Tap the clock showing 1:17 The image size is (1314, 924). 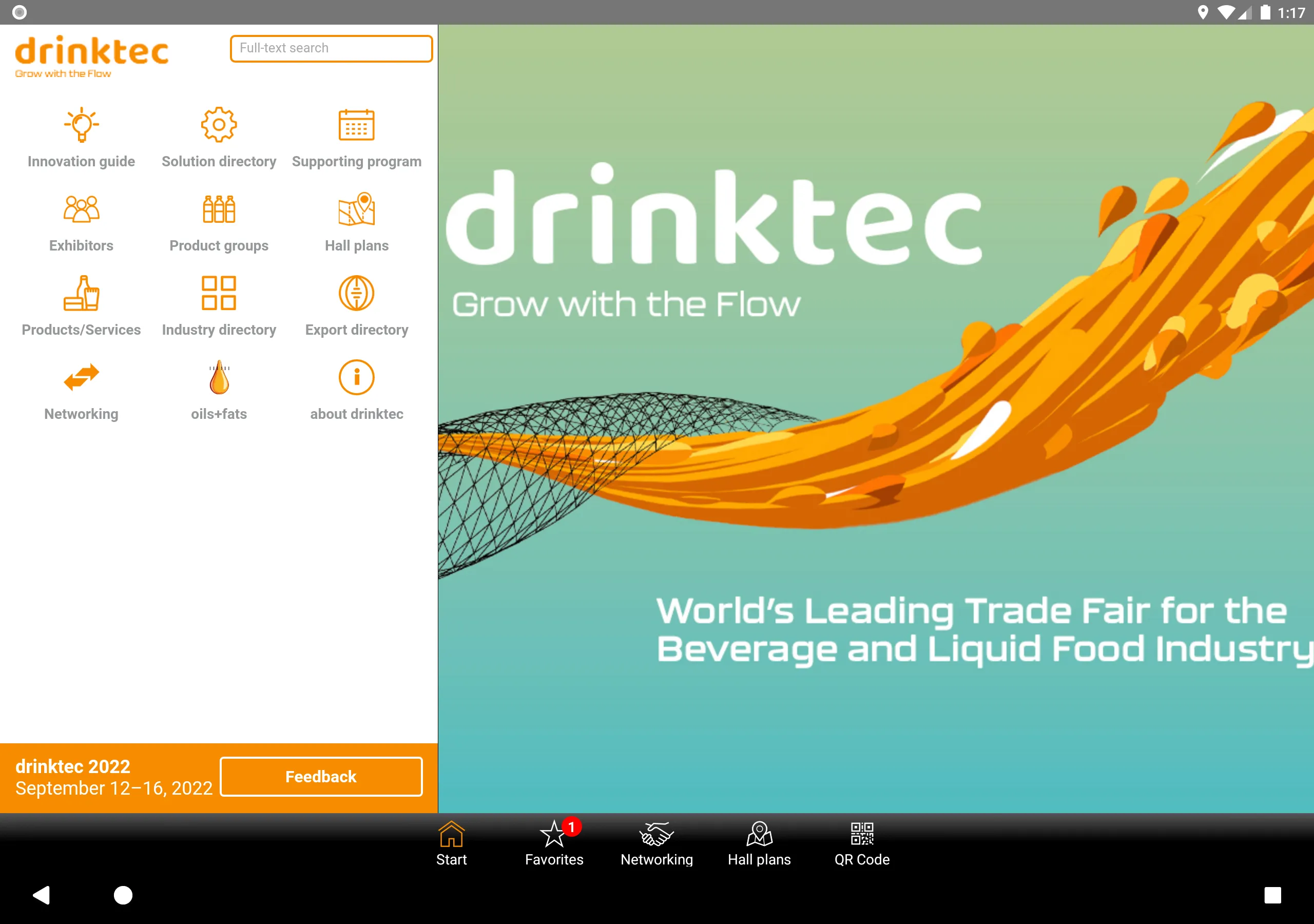(x=1291, y=13)
